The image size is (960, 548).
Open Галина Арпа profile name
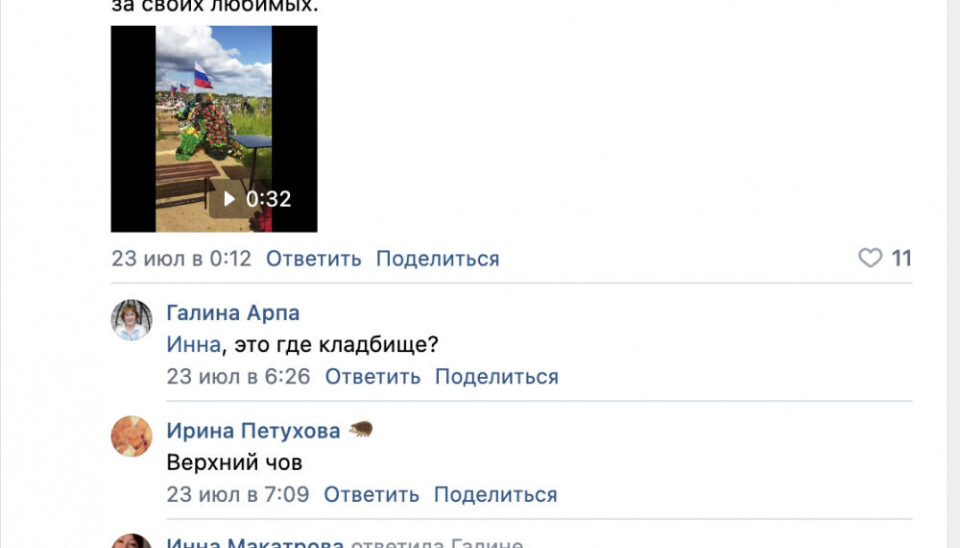(233, 313)
